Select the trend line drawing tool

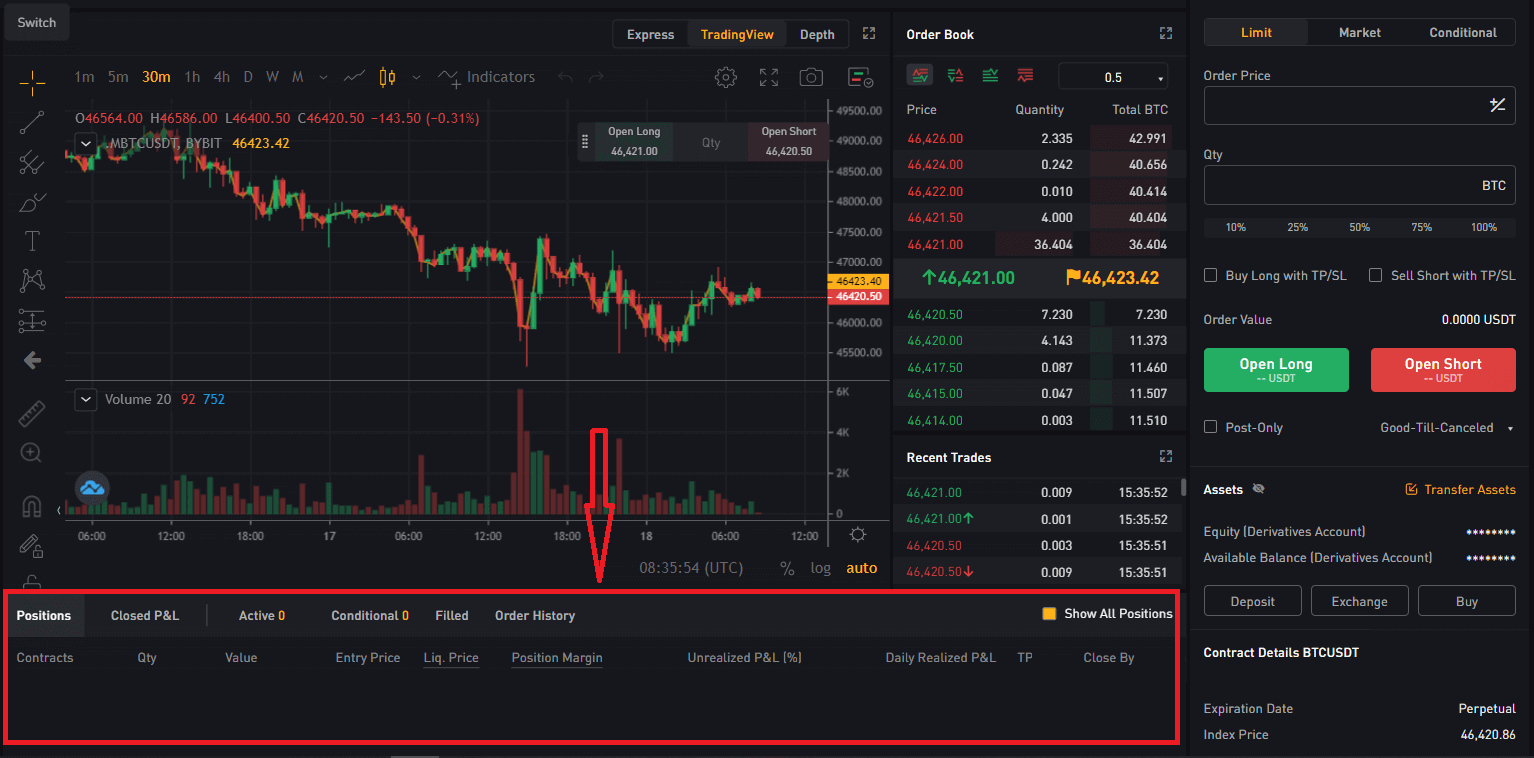tap(32, 121)
